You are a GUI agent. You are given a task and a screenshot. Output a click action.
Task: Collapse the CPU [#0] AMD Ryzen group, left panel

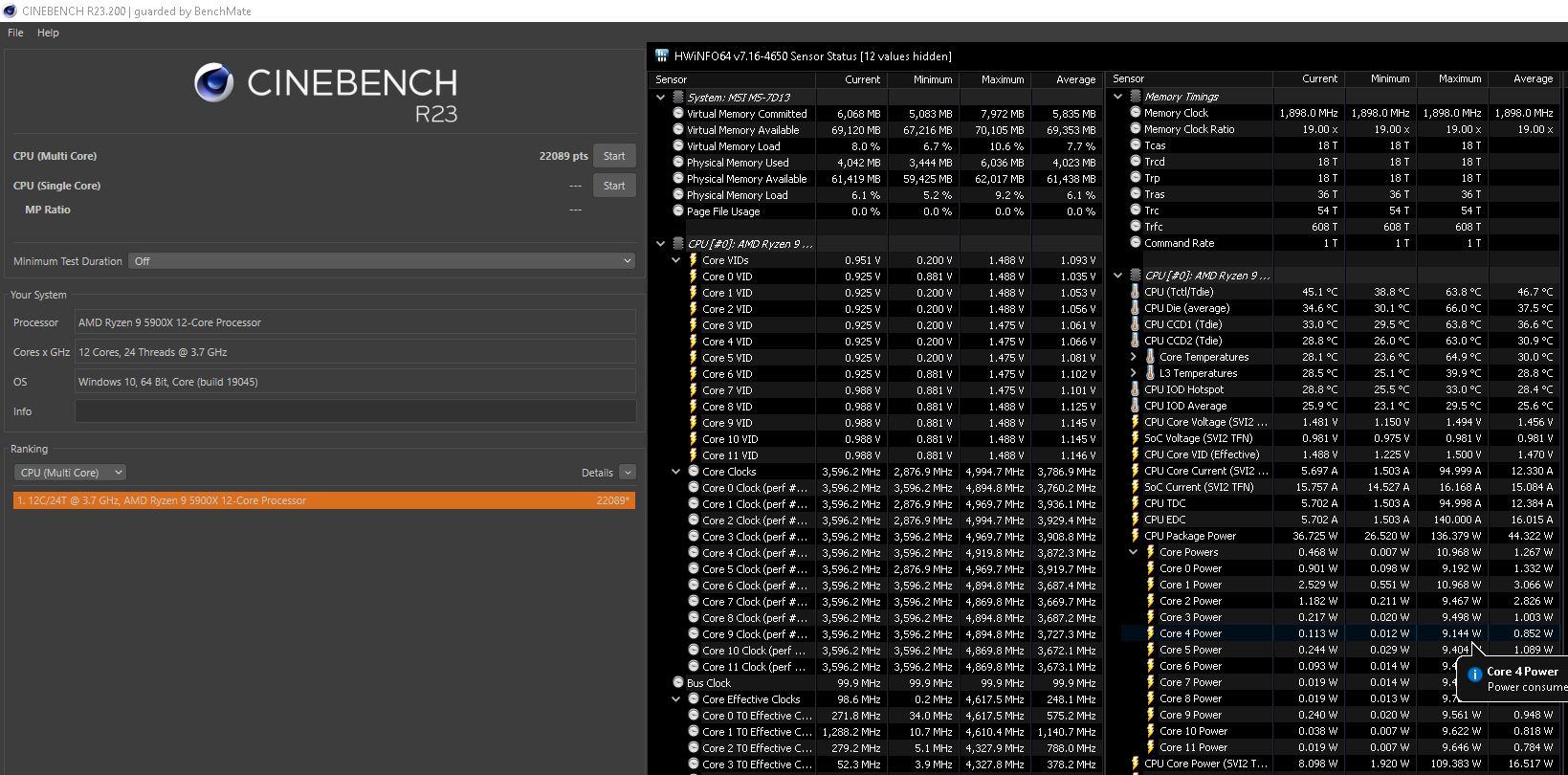click(x=660, y=244)
